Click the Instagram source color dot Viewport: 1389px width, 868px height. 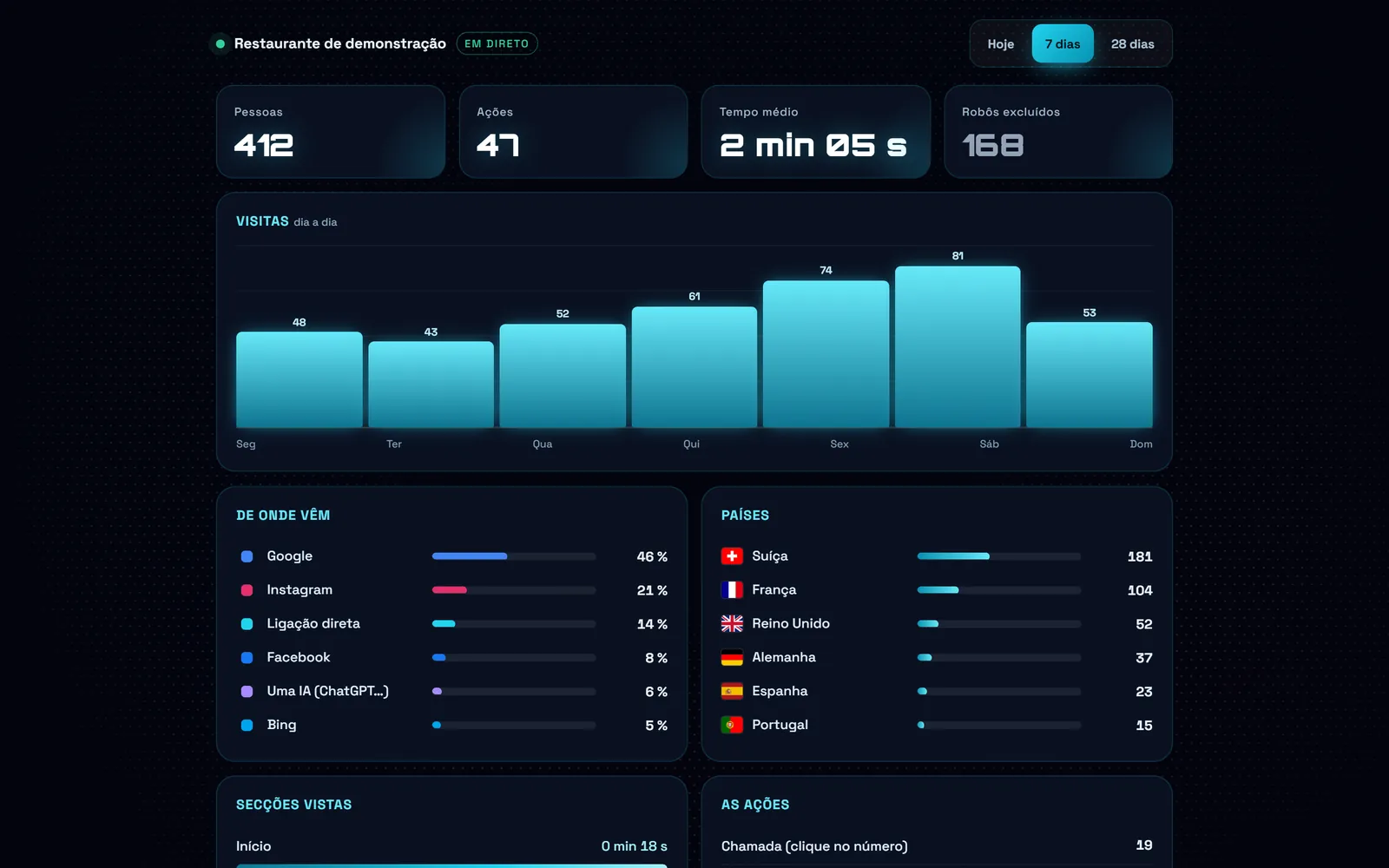[247, 590]
